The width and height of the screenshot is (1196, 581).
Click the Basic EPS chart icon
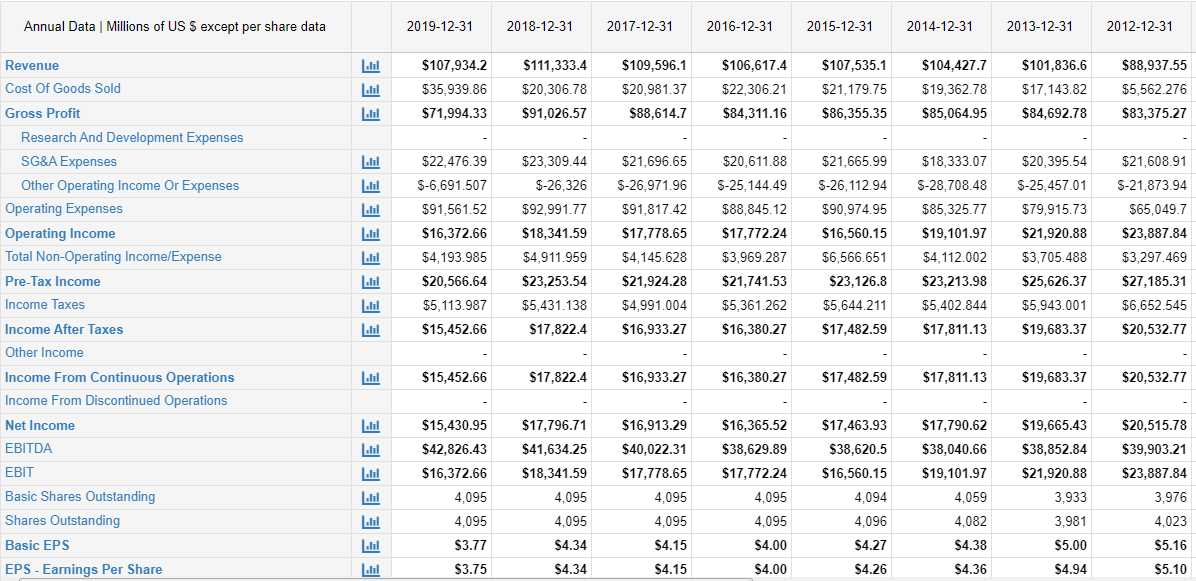coord(370,545)
